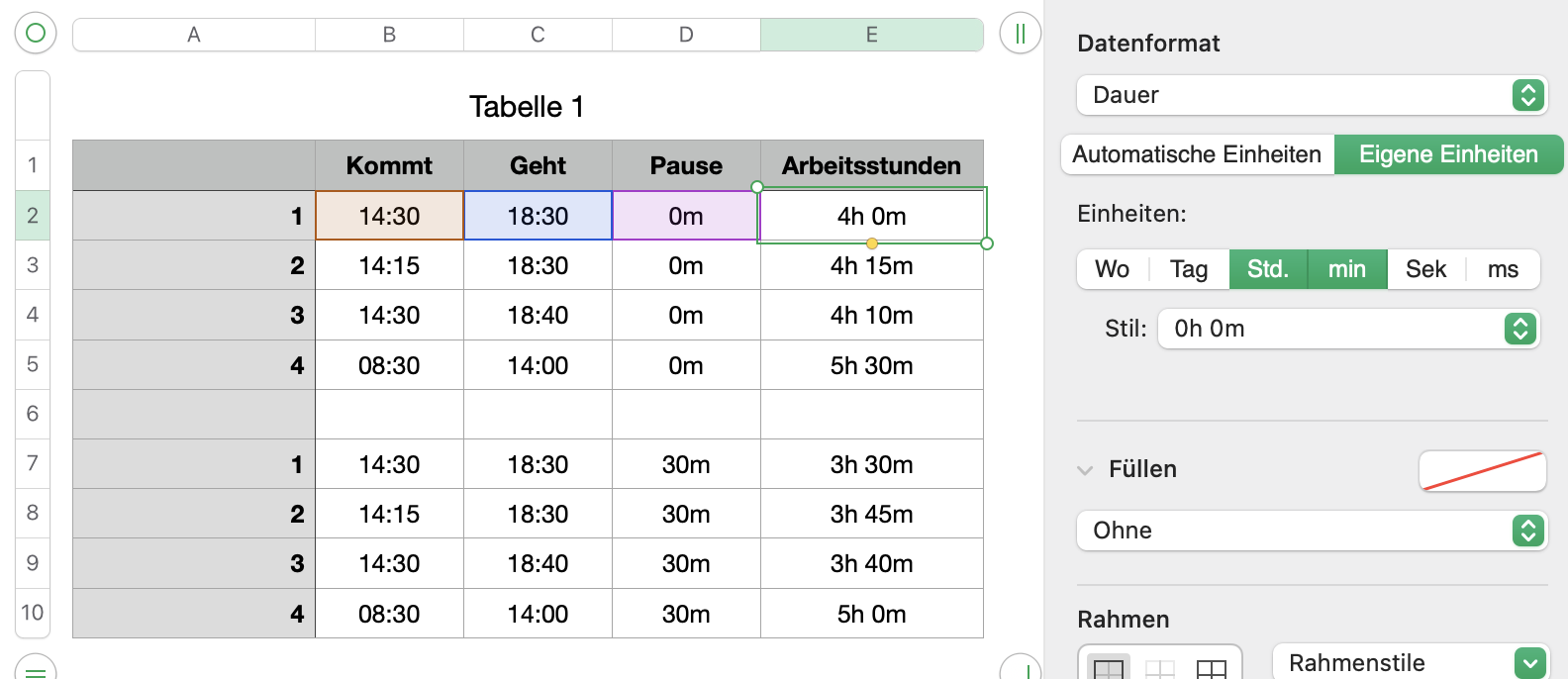Click the add columns handle
This screenshot has height=679, width=1568.
click(x=1020, y=34)
